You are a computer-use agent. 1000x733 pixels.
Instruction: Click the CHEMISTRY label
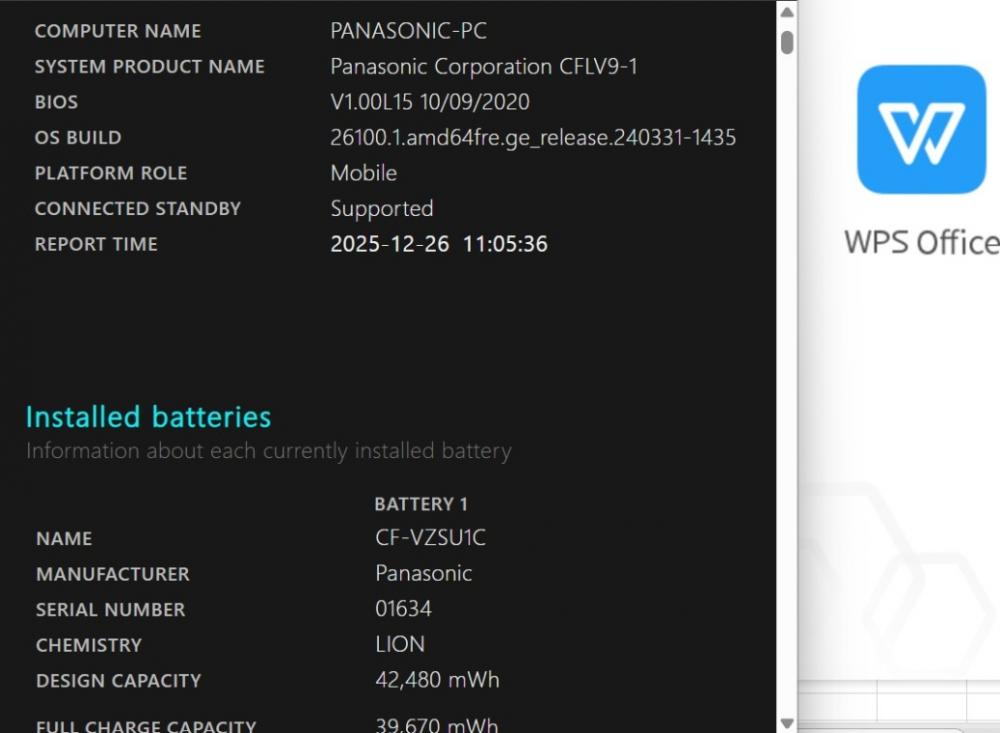coord(89,645)
